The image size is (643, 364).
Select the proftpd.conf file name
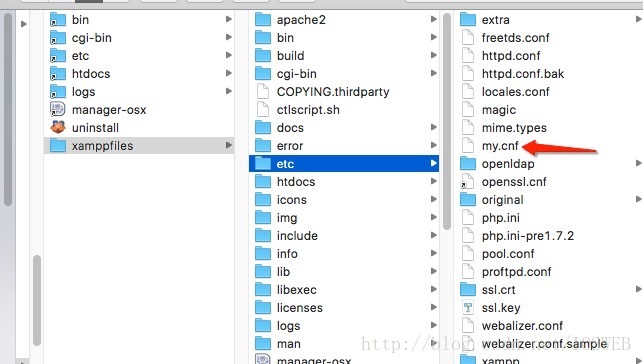pos(517,272)
